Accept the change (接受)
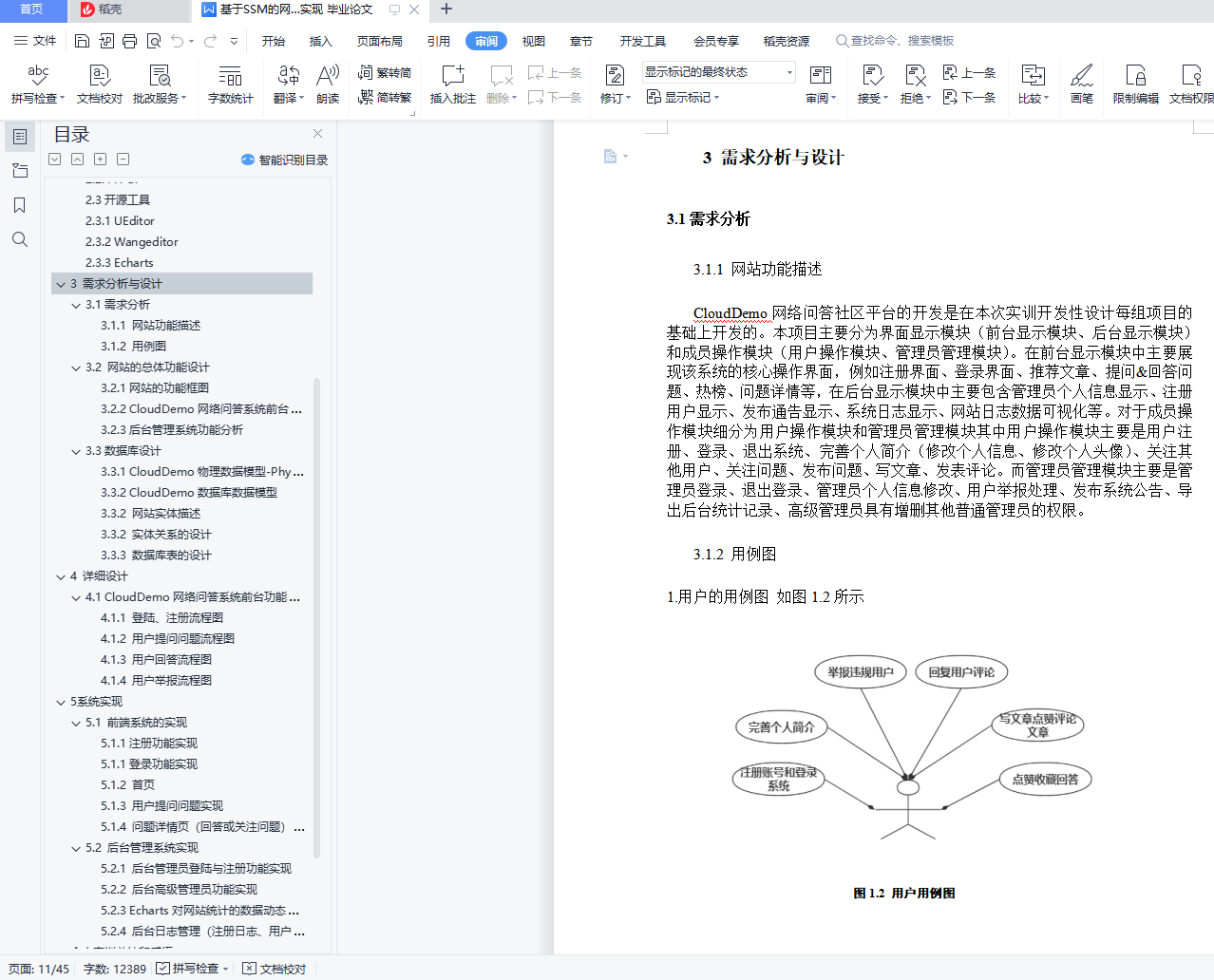 (x=872, y=84)
